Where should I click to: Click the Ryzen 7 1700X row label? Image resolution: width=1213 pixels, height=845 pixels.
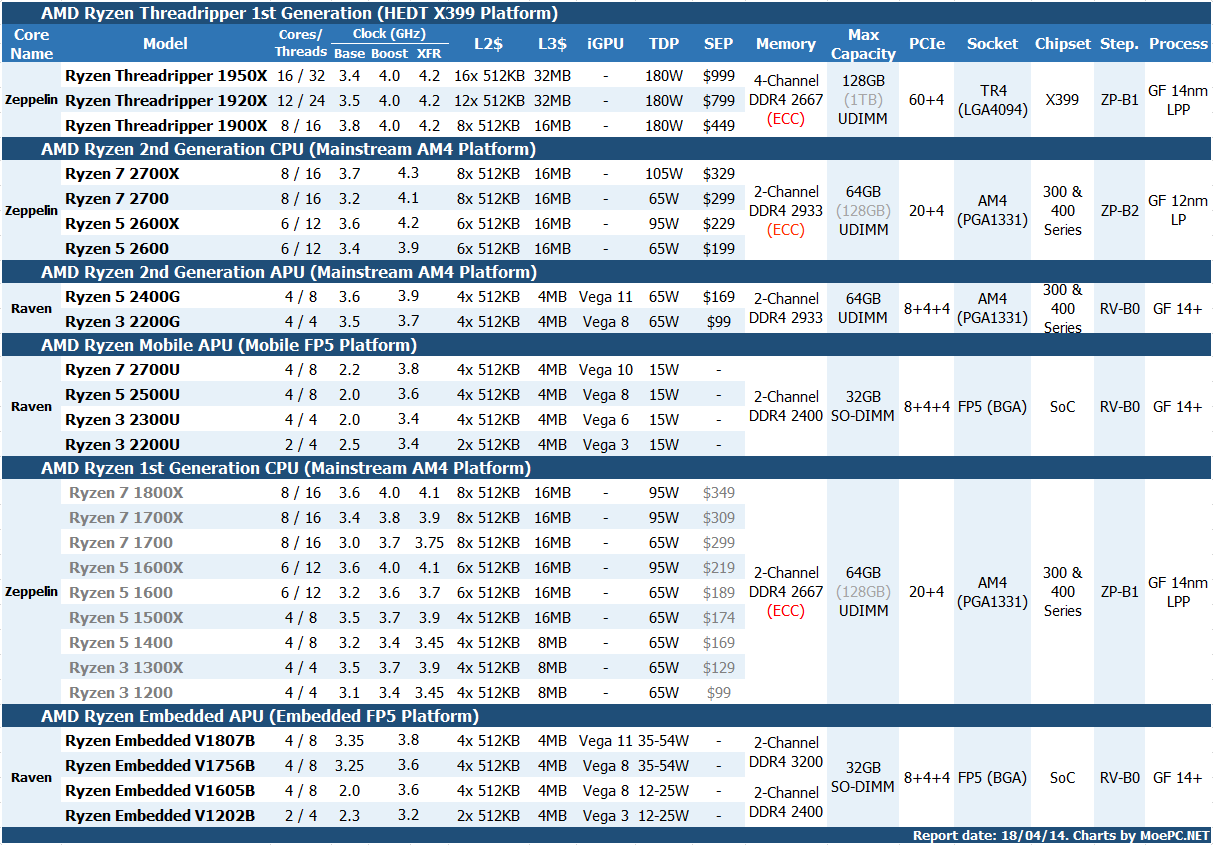[126, 518]
